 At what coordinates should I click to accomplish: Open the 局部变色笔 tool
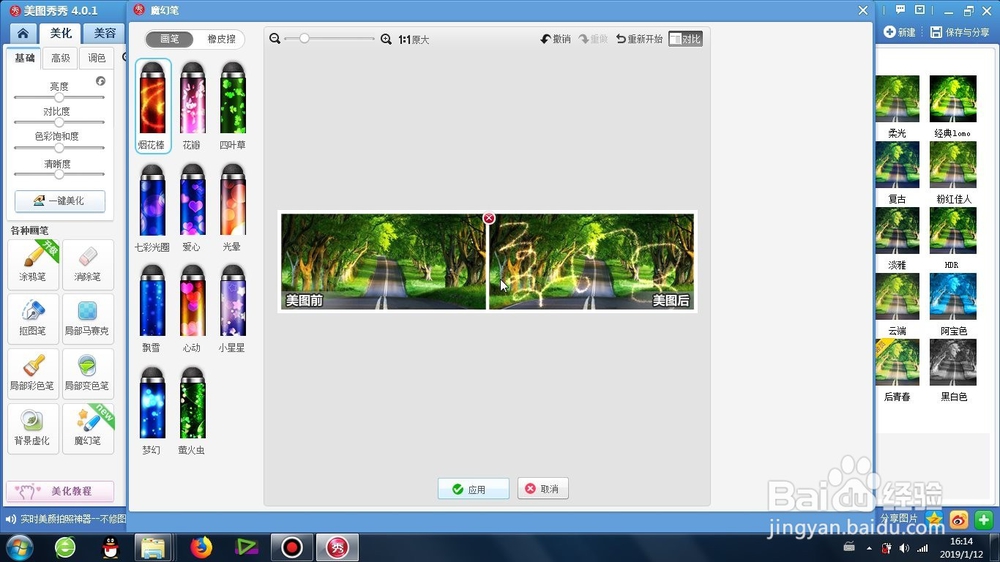(x=88, y=373)
